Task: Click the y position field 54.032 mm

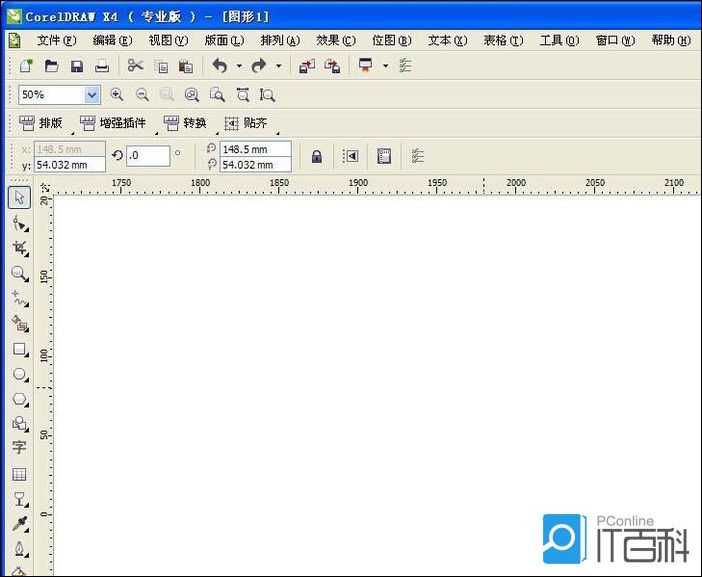Action: 70,165
